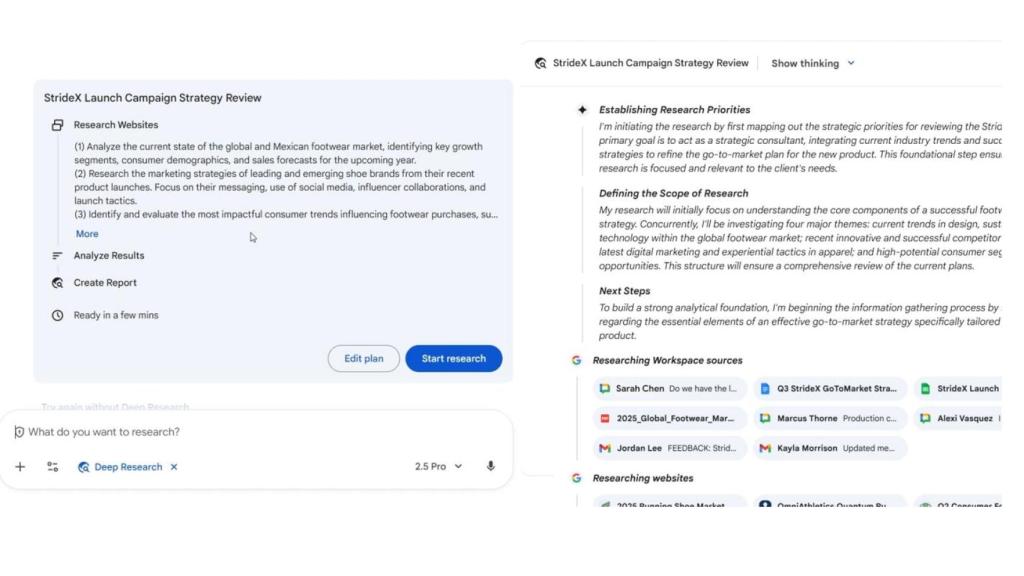The image size is (1024, 576).
Task: Expand the Show thinking dropdown
Action: click(813, 63)
